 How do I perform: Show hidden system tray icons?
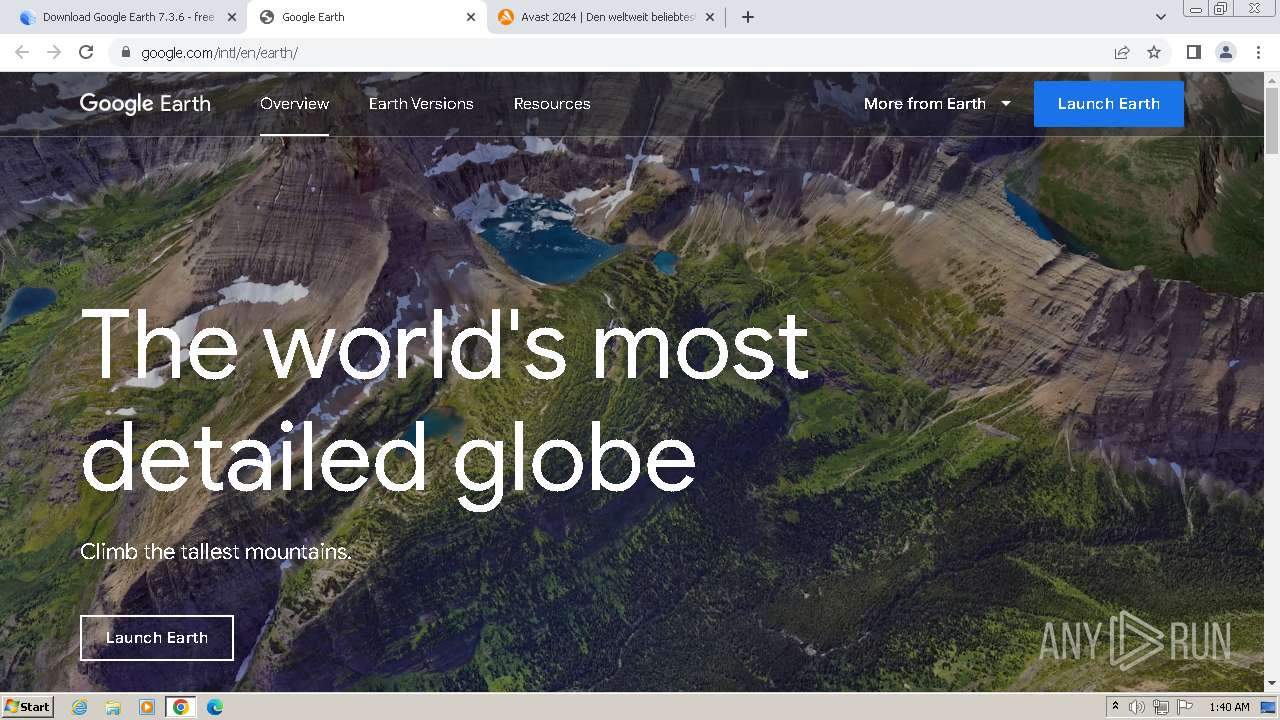click(x=1115, y=707)
